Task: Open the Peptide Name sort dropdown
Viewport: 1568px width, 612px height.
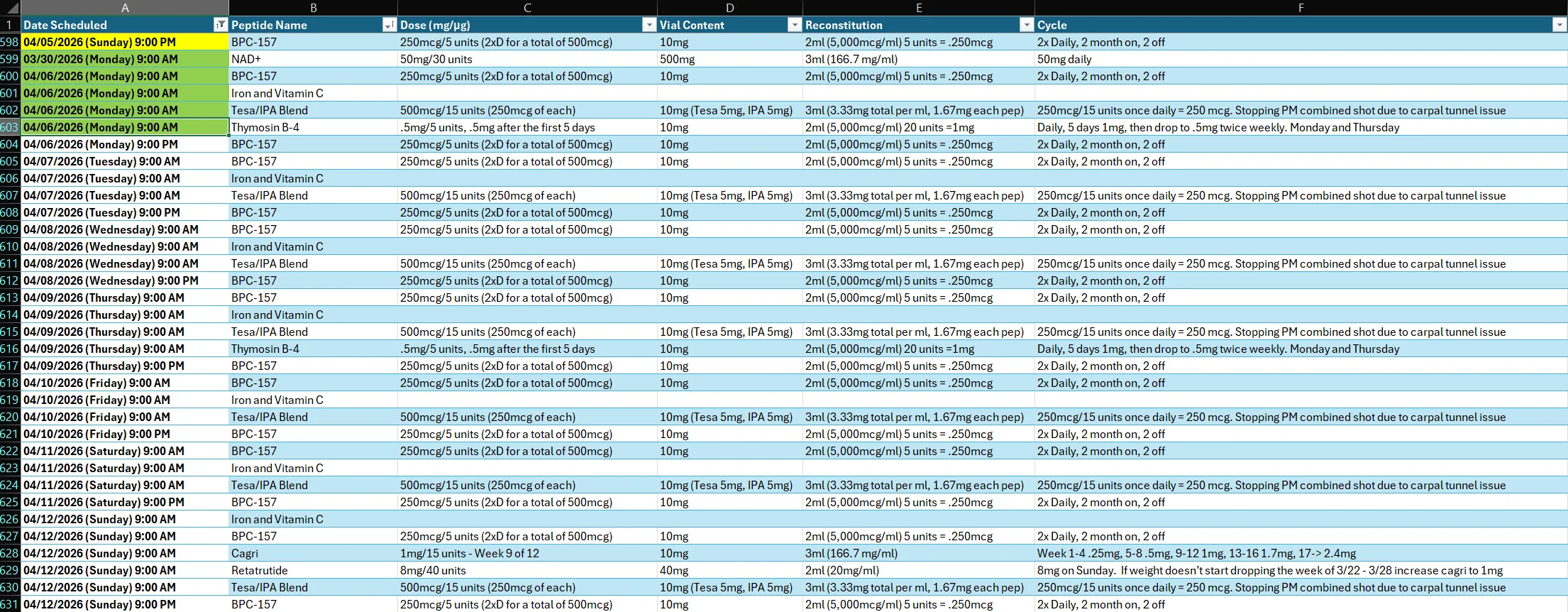Action: coord(390,25)
